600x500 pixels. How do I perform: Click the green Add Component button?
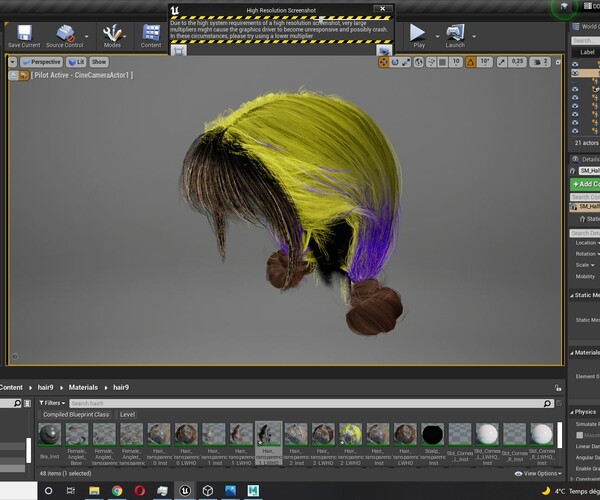click(585, 184)
